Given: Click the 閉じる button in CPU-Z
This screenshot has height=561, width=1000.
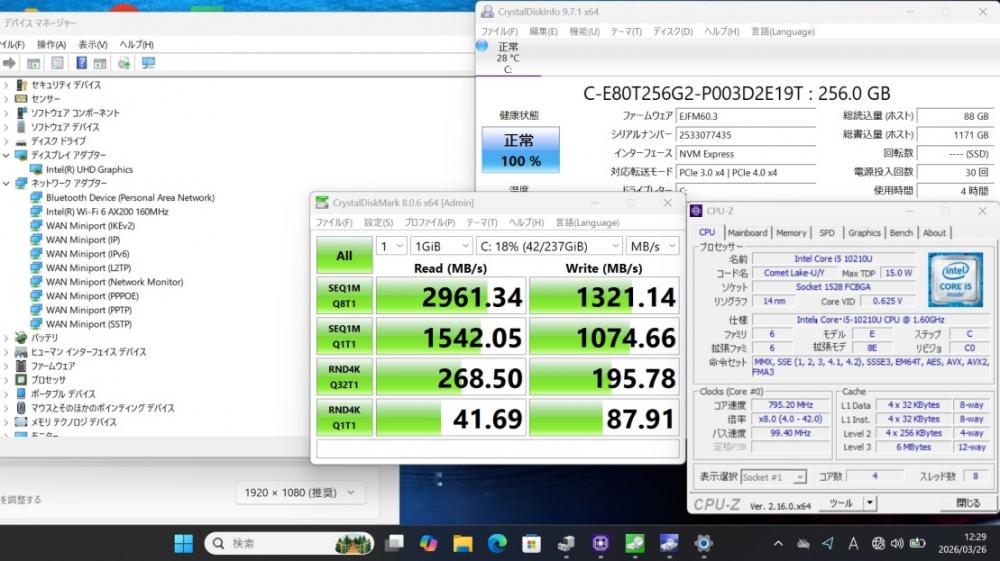Looking at the screenshot, I should tap(967, 503).
